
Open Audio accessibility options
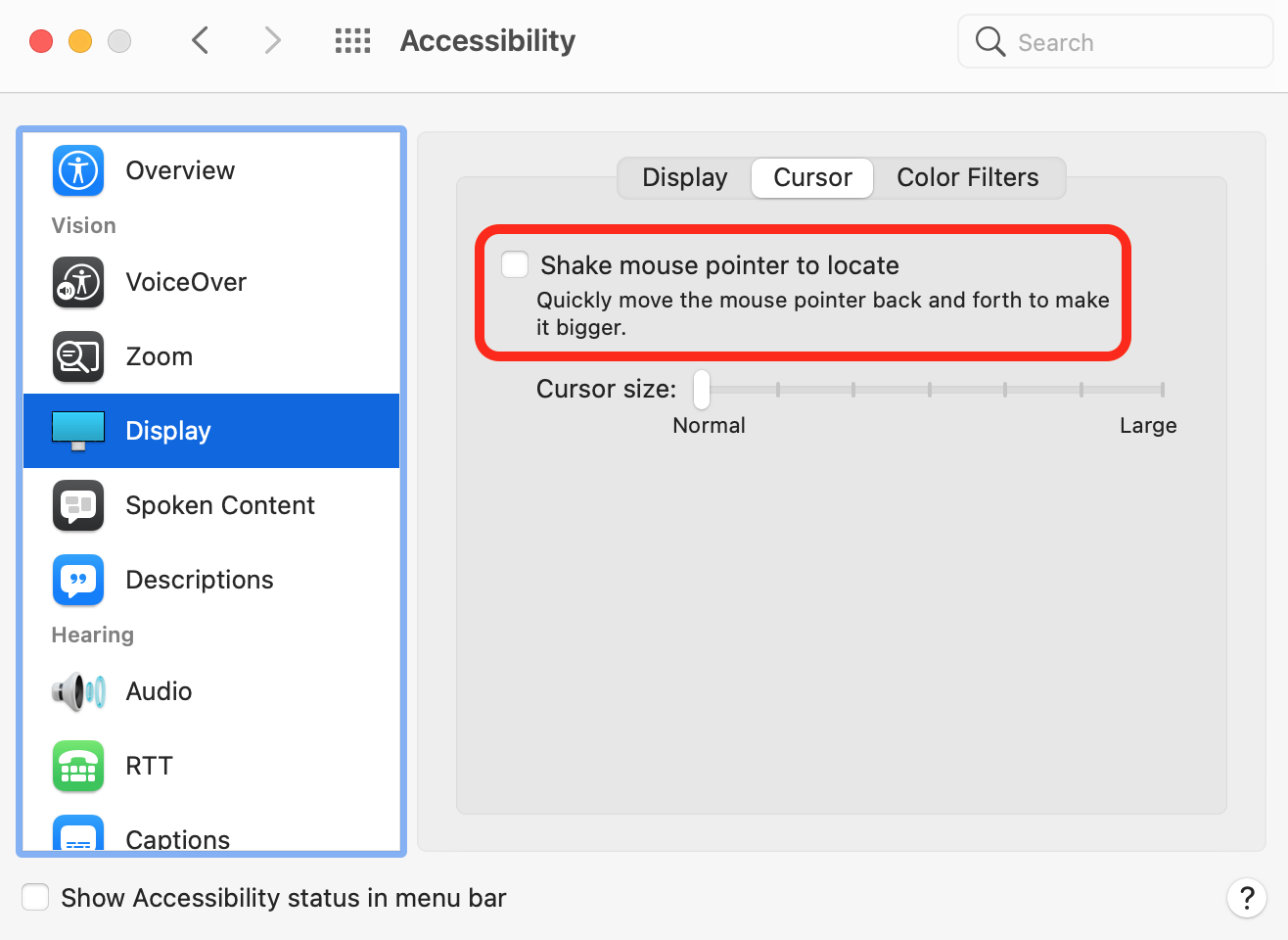(x=158, y=691)
